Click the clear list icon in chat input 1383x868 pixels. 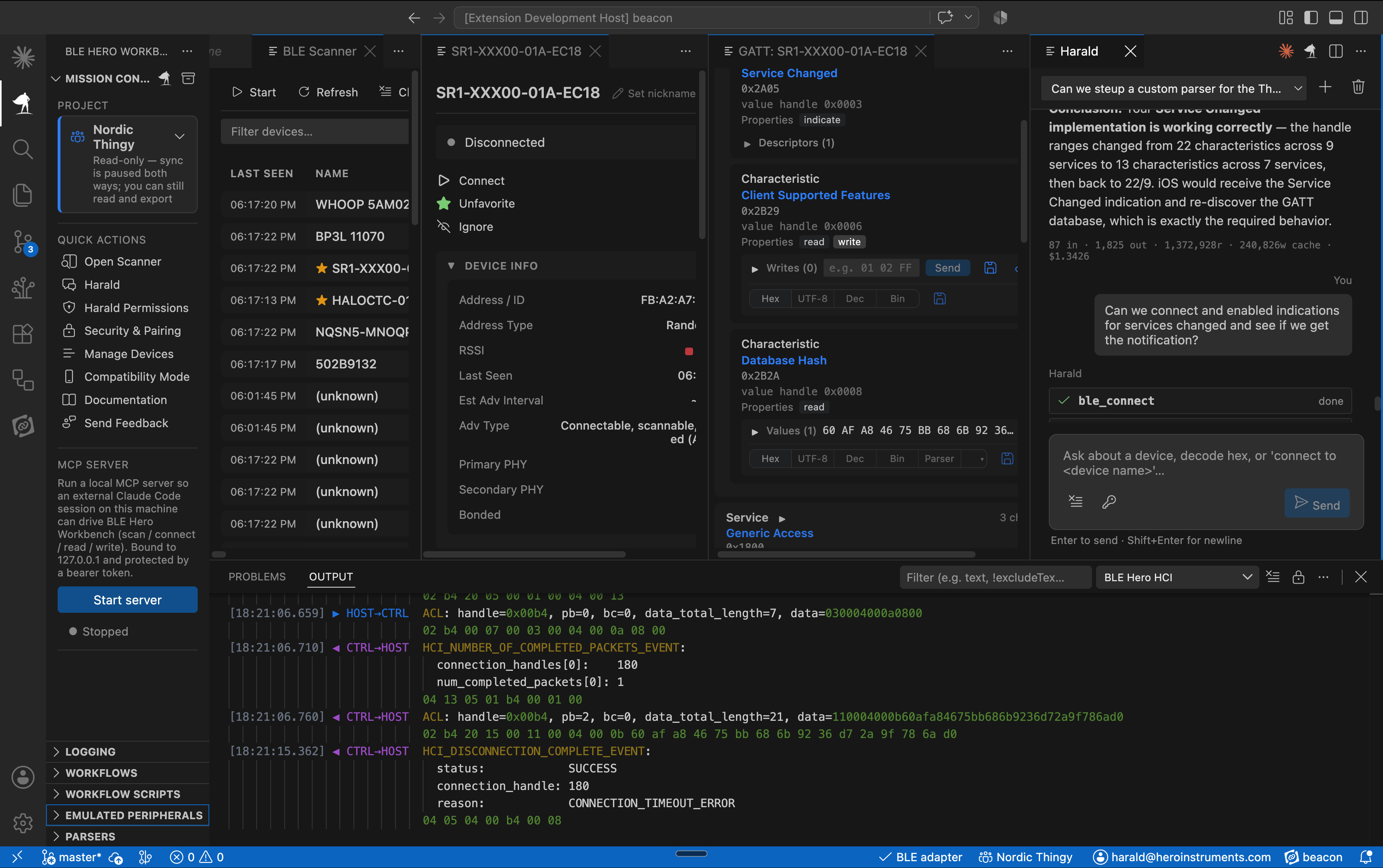(x=1076, y=502)
